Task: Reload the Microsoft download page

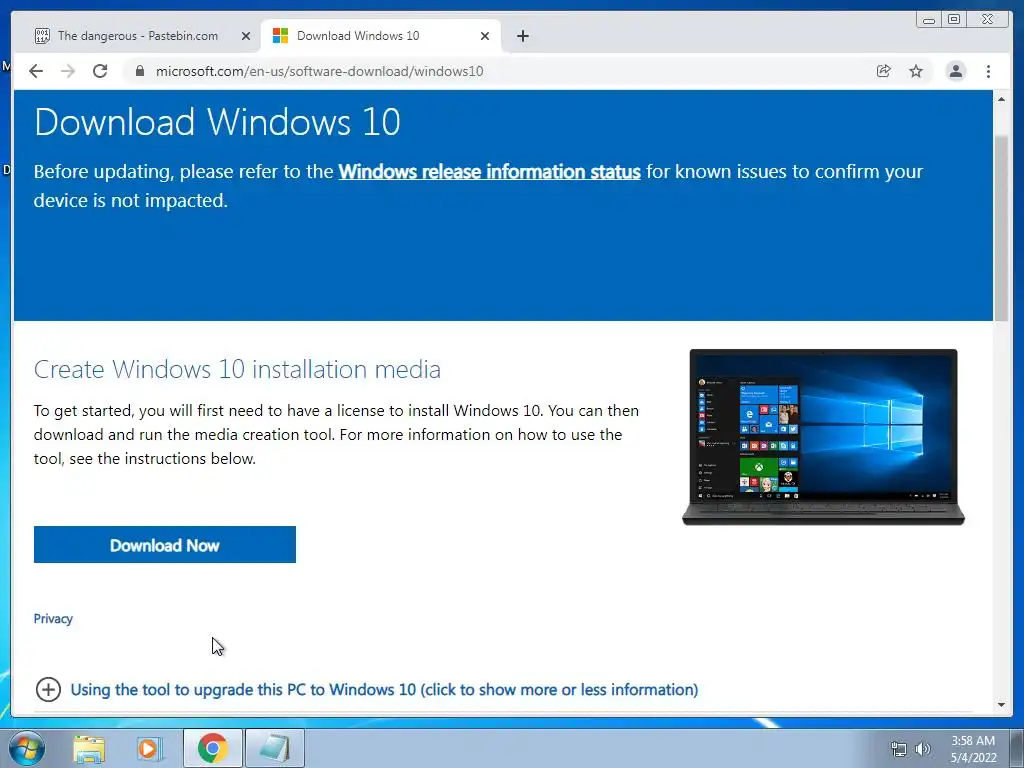Action: (x=100, y=71)
